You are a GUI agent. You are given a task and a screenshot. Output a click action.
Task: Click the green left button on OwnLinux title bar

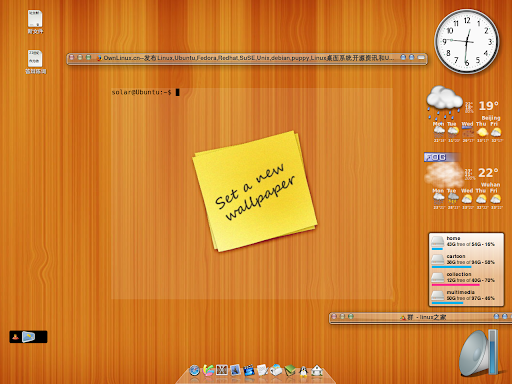(x=88, y=57)
